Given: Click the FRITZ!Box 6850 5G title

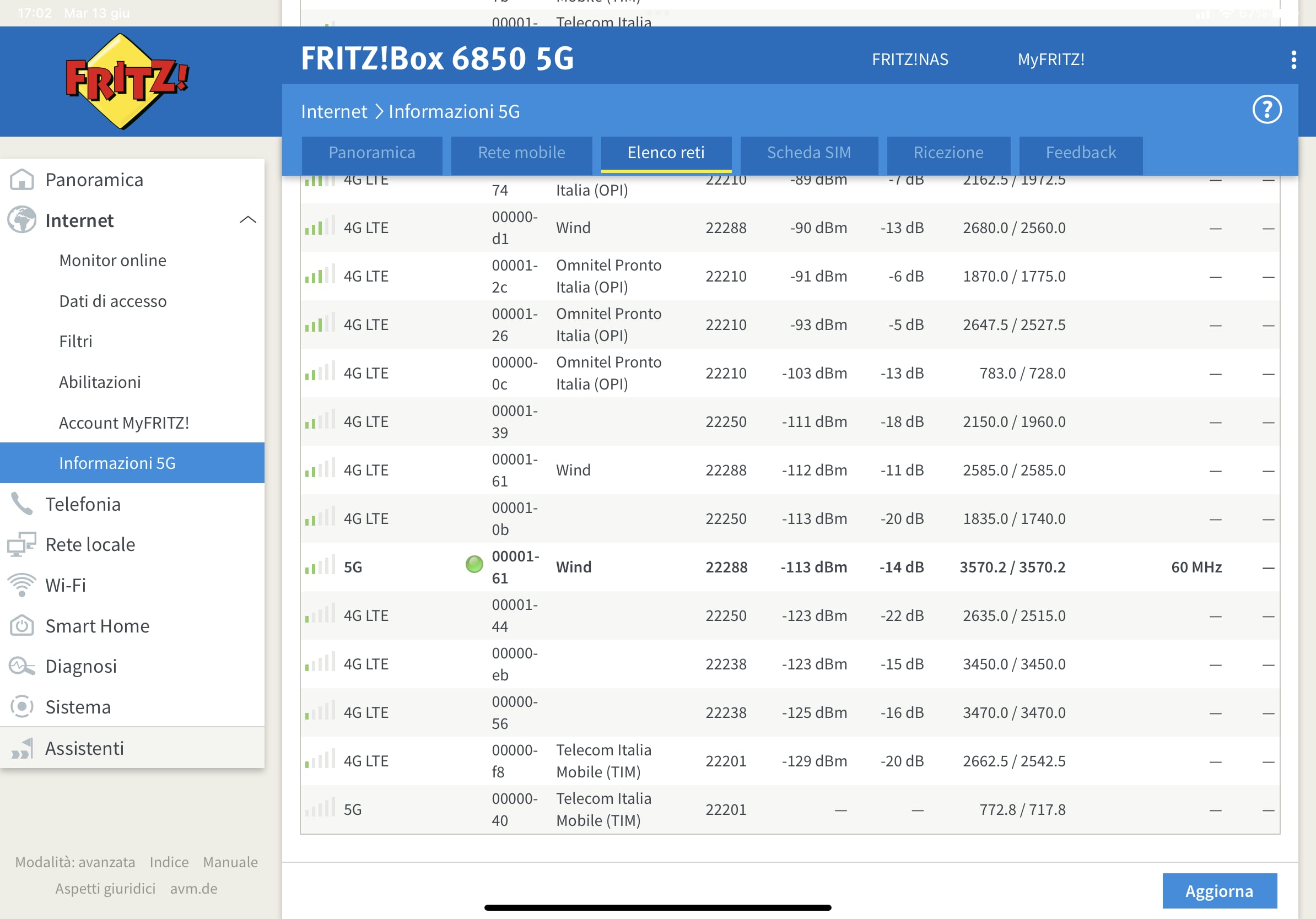Looking at the screenshot, I should tap(438, 58).
